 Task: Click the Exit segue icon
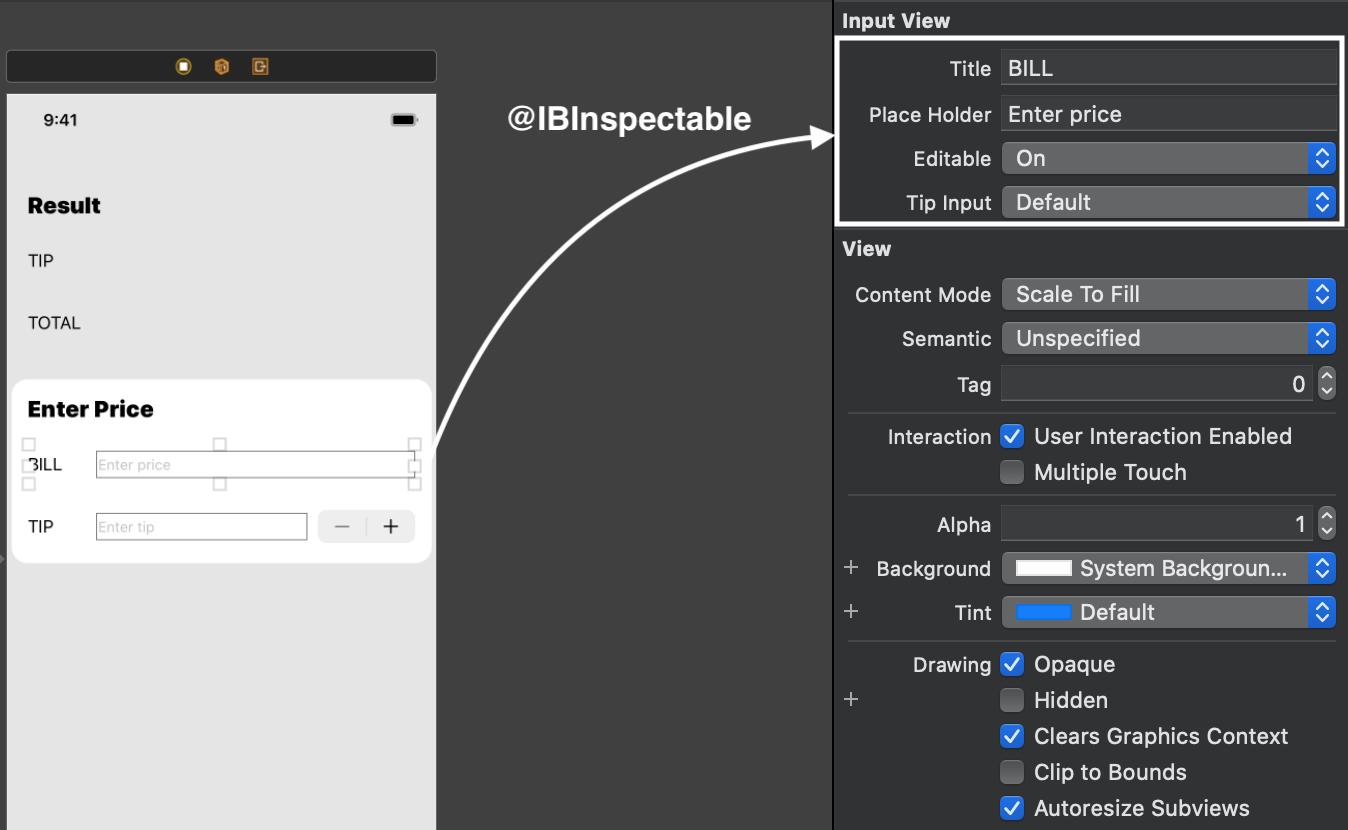[260, 66]
